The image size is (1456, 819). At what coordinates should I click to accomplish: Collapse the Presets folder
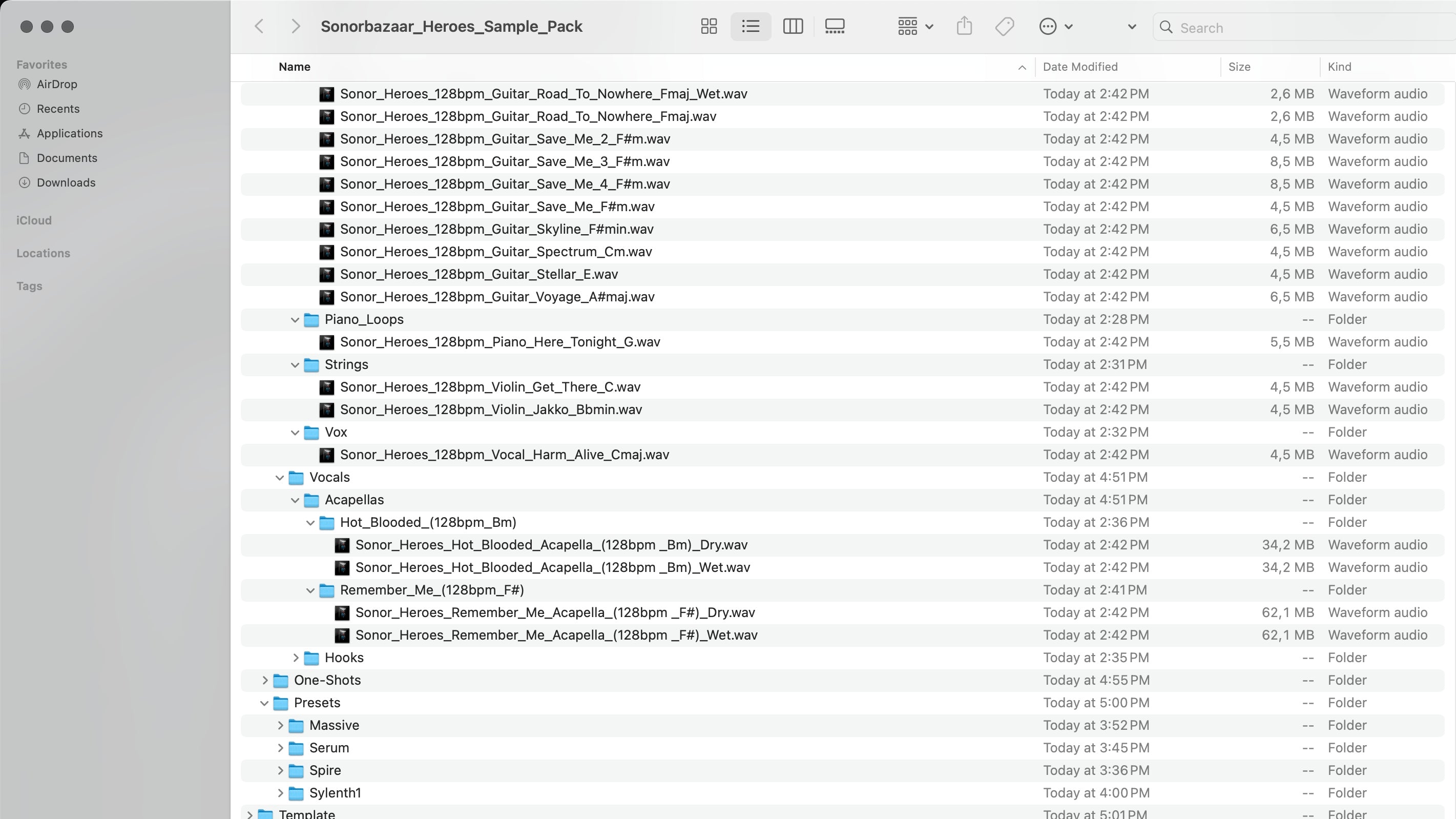pos(264,703)
